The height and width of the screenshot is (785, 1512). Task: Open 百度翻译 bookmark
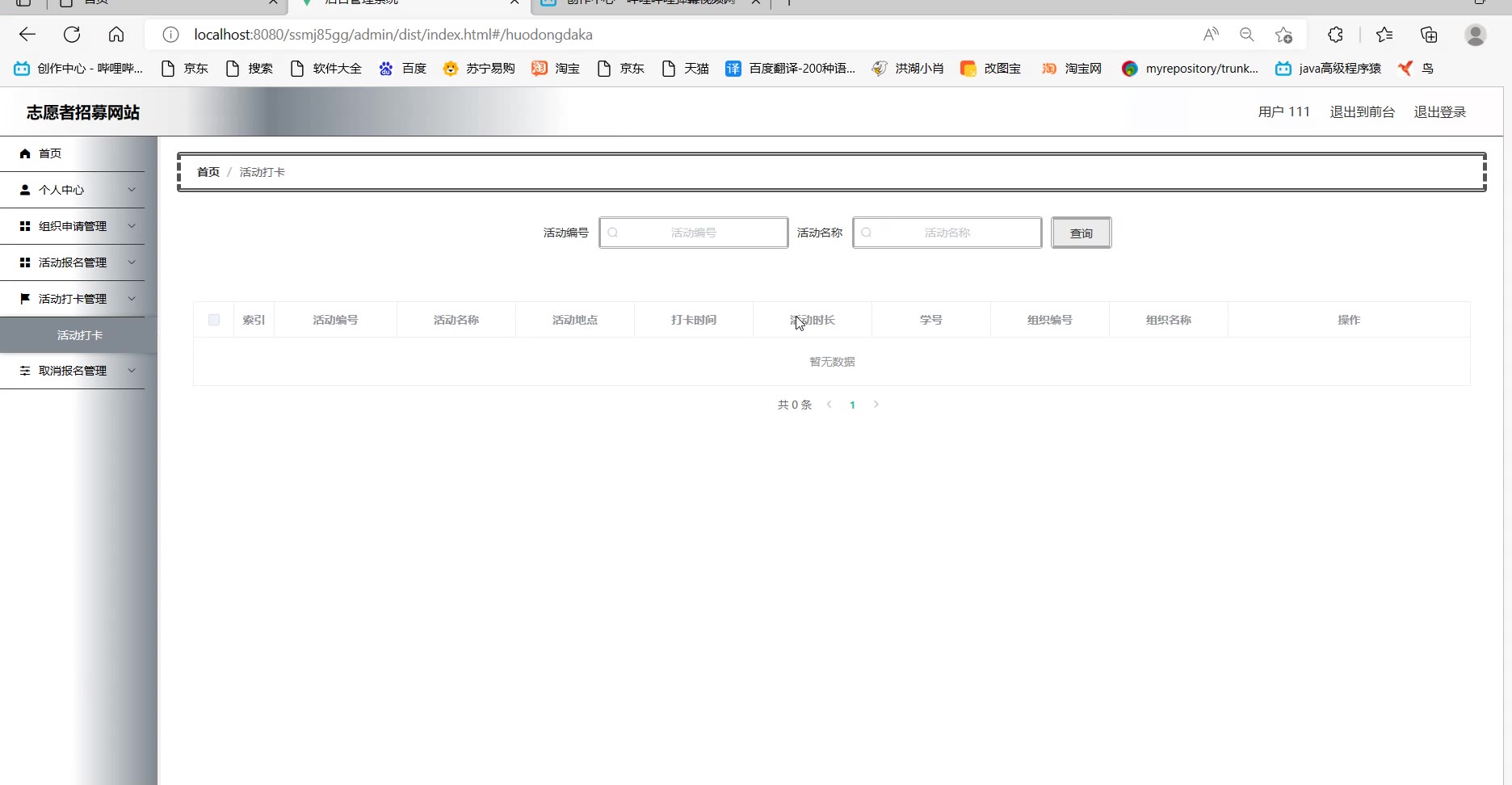point(790,69)
